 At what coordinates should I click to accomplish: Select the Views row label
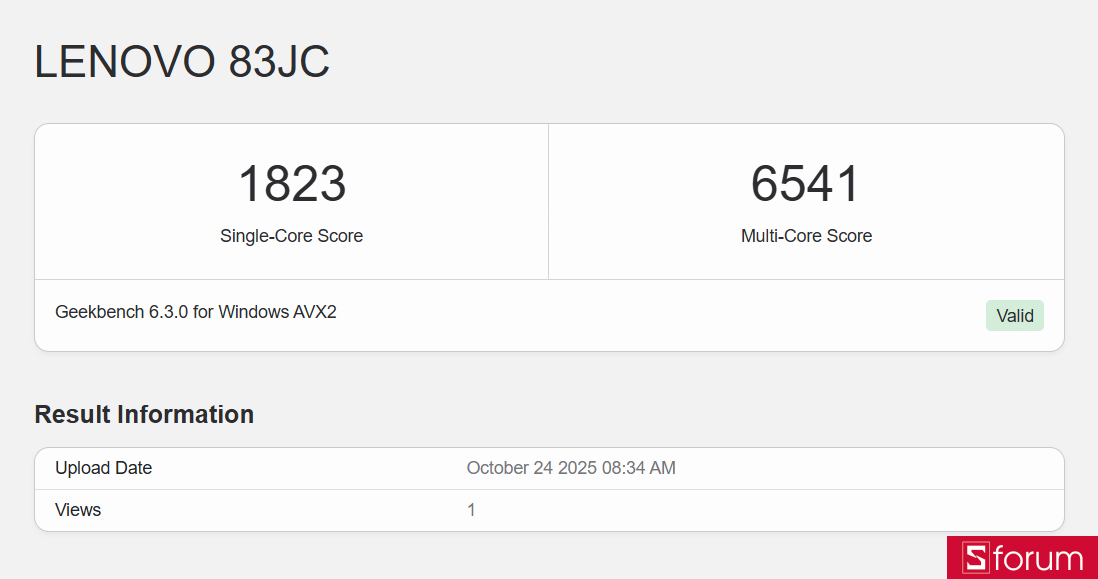click(x=78, y=510)
